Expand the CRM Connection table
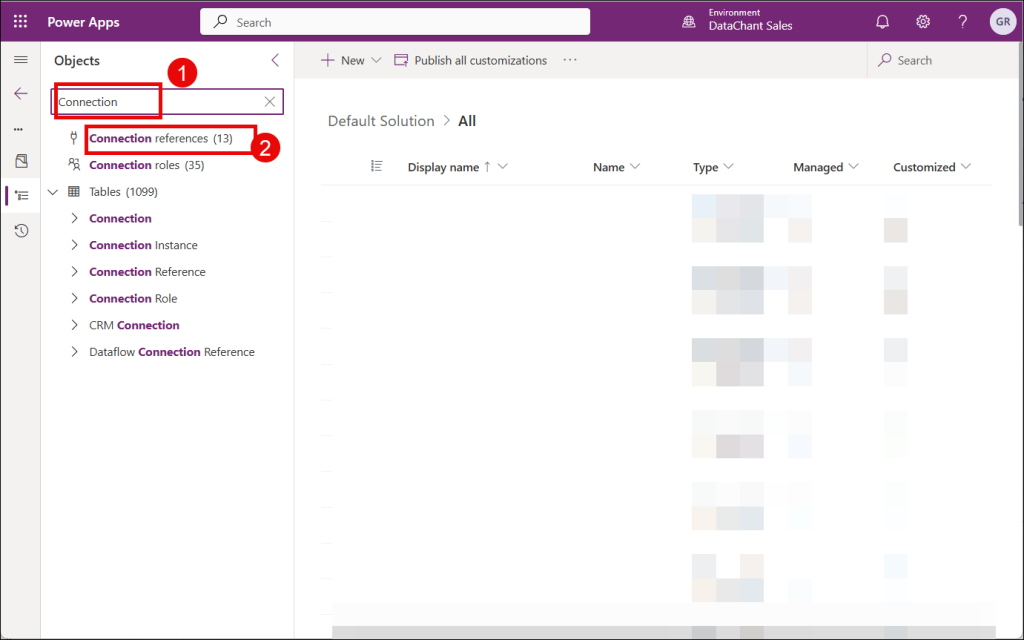 click(x=74, y=325)
